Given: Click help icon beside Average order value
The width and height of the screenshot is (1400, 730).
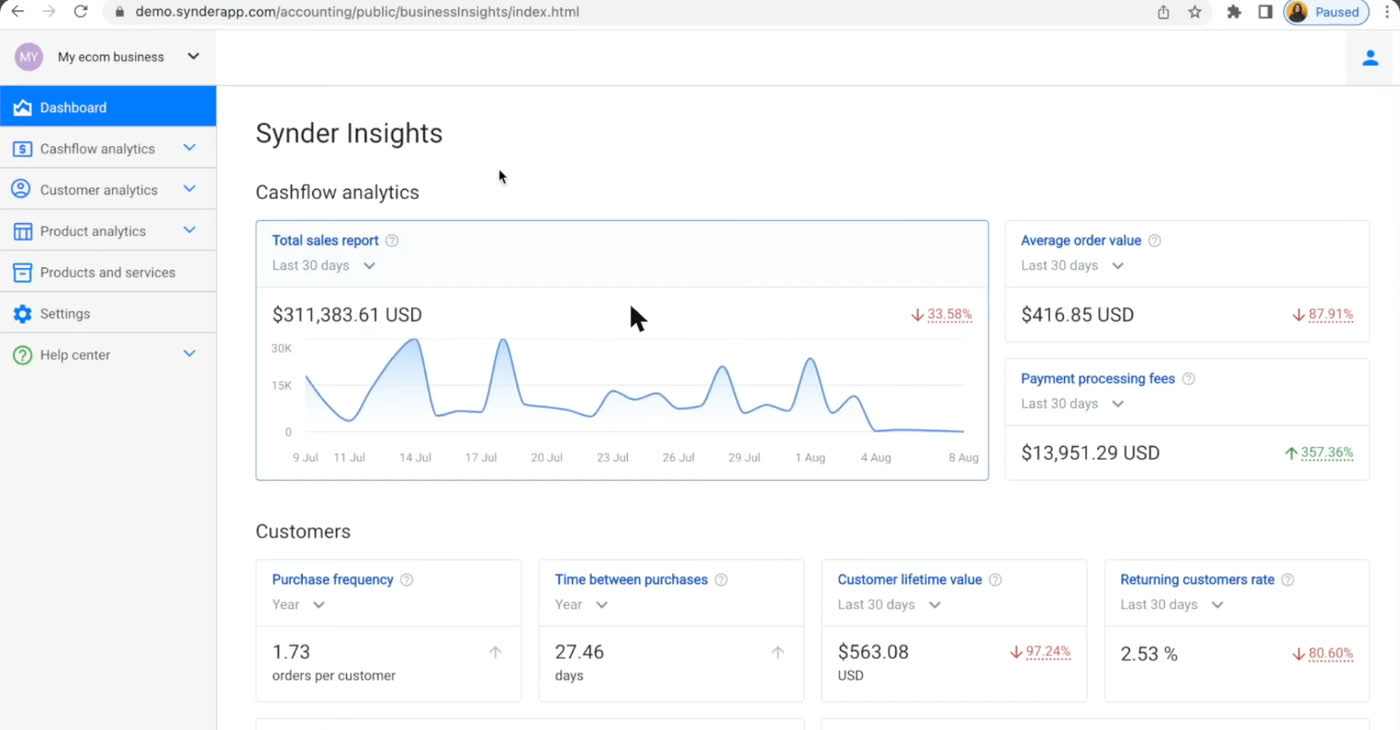Looking at the screenshot, I should click(x=1155, y=241).
